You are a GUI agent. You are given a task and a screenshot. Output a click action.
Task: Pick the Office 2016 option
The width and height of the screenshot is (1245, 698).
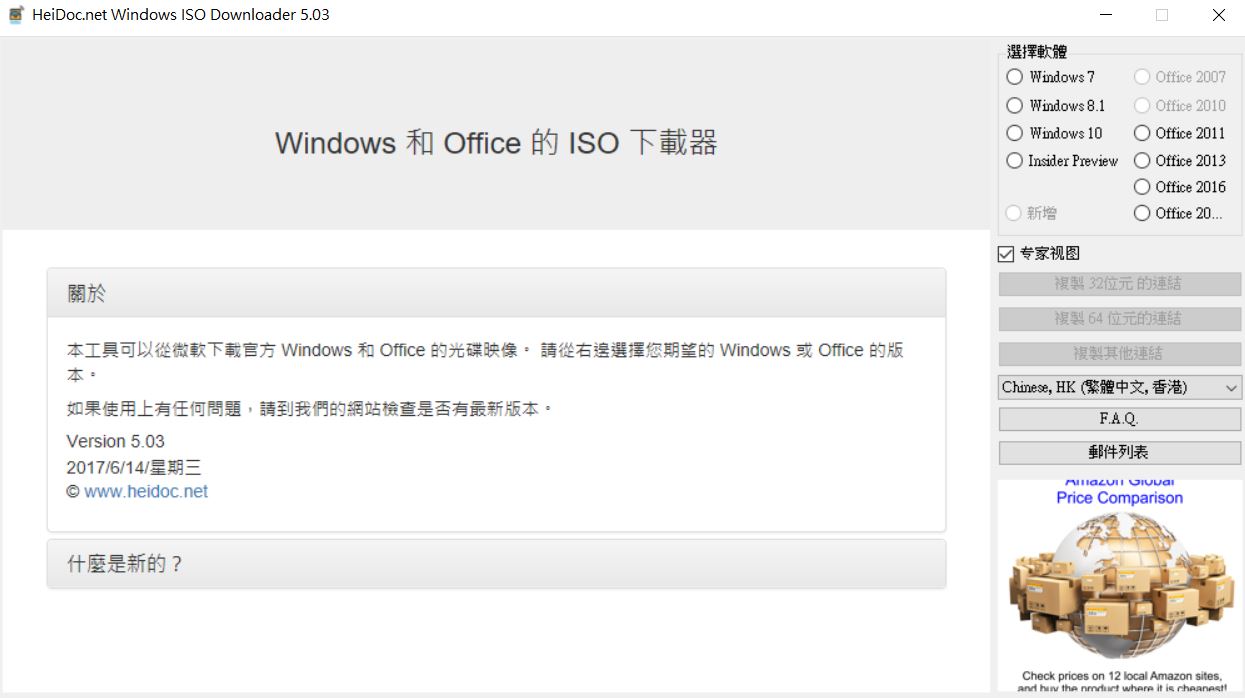point(1179,187)
